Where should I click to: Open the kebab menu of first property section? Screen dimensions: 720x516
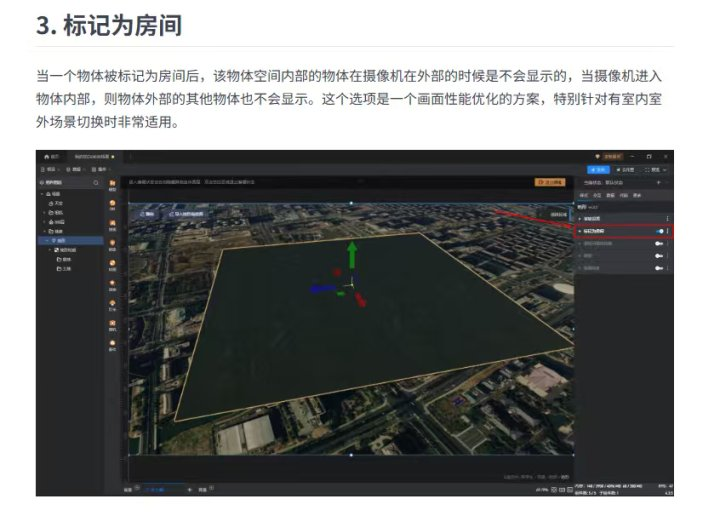point(667,219)
